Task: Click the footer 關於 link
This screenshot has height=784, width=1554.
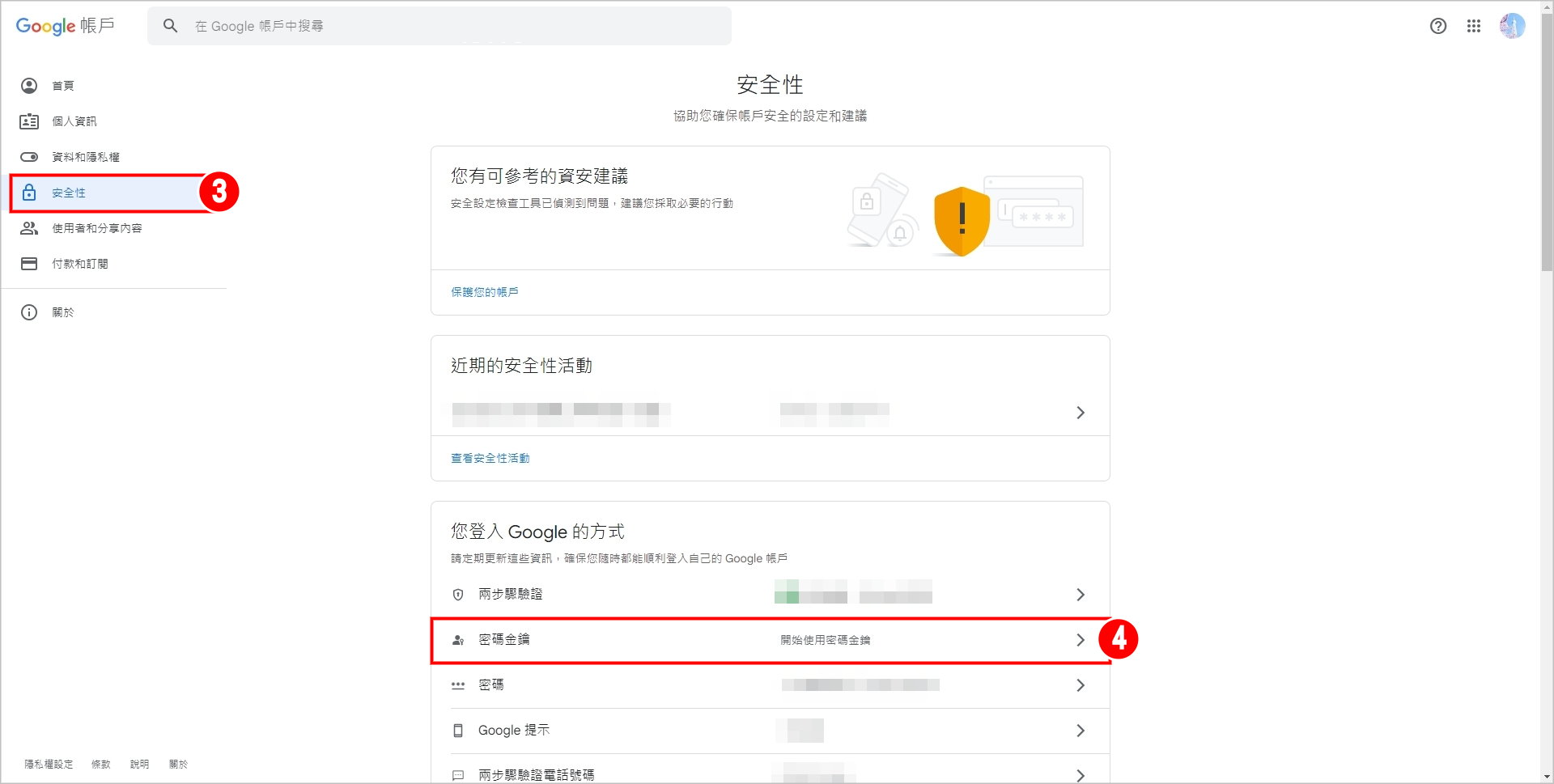Action: click(x=178, y=764)
